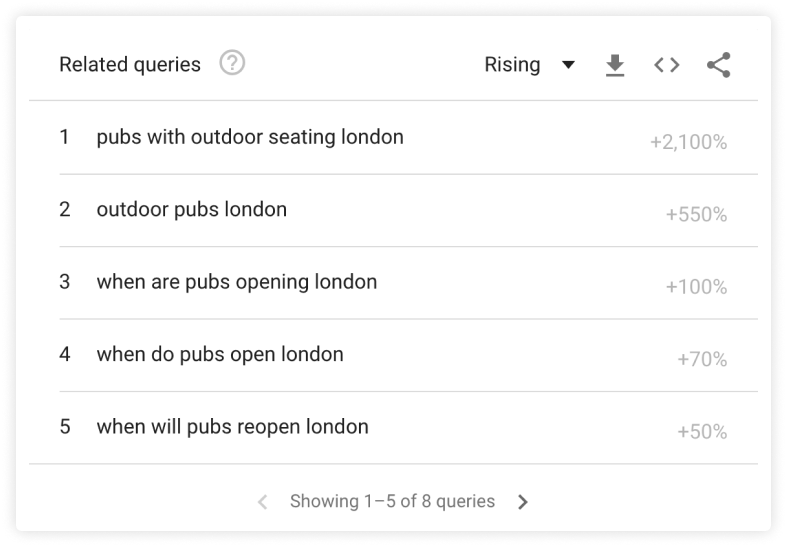Click the +50% rising value

click(702, 432)
